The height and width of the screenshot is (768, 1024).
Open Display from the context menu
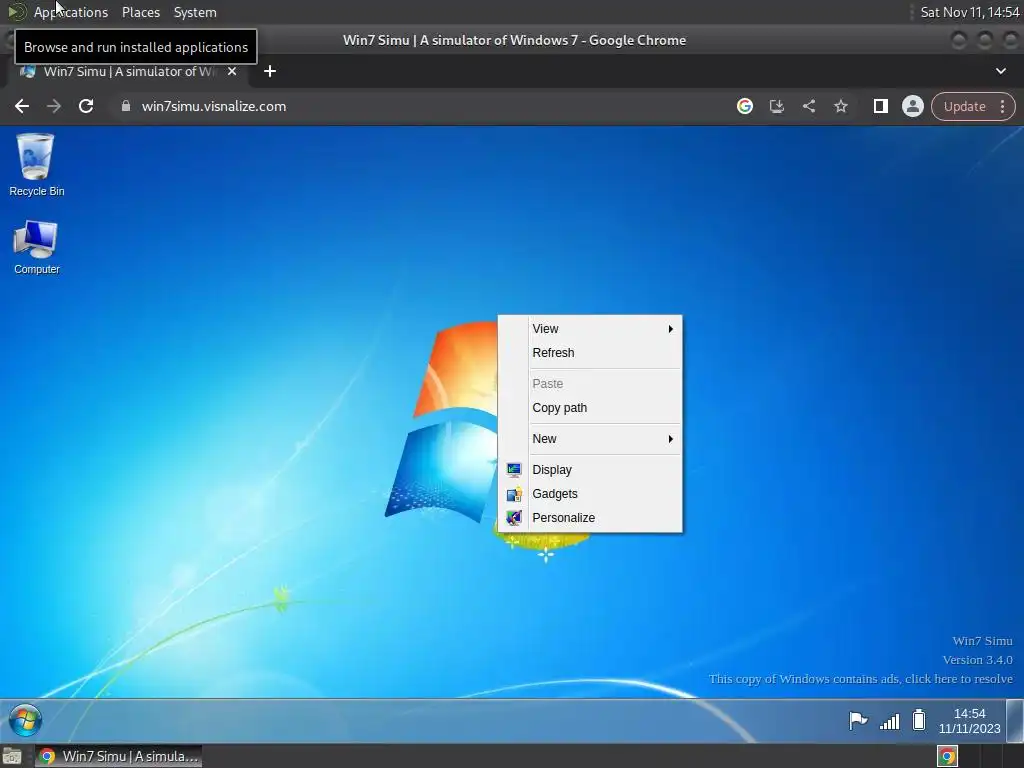click(x=590, y=470)
